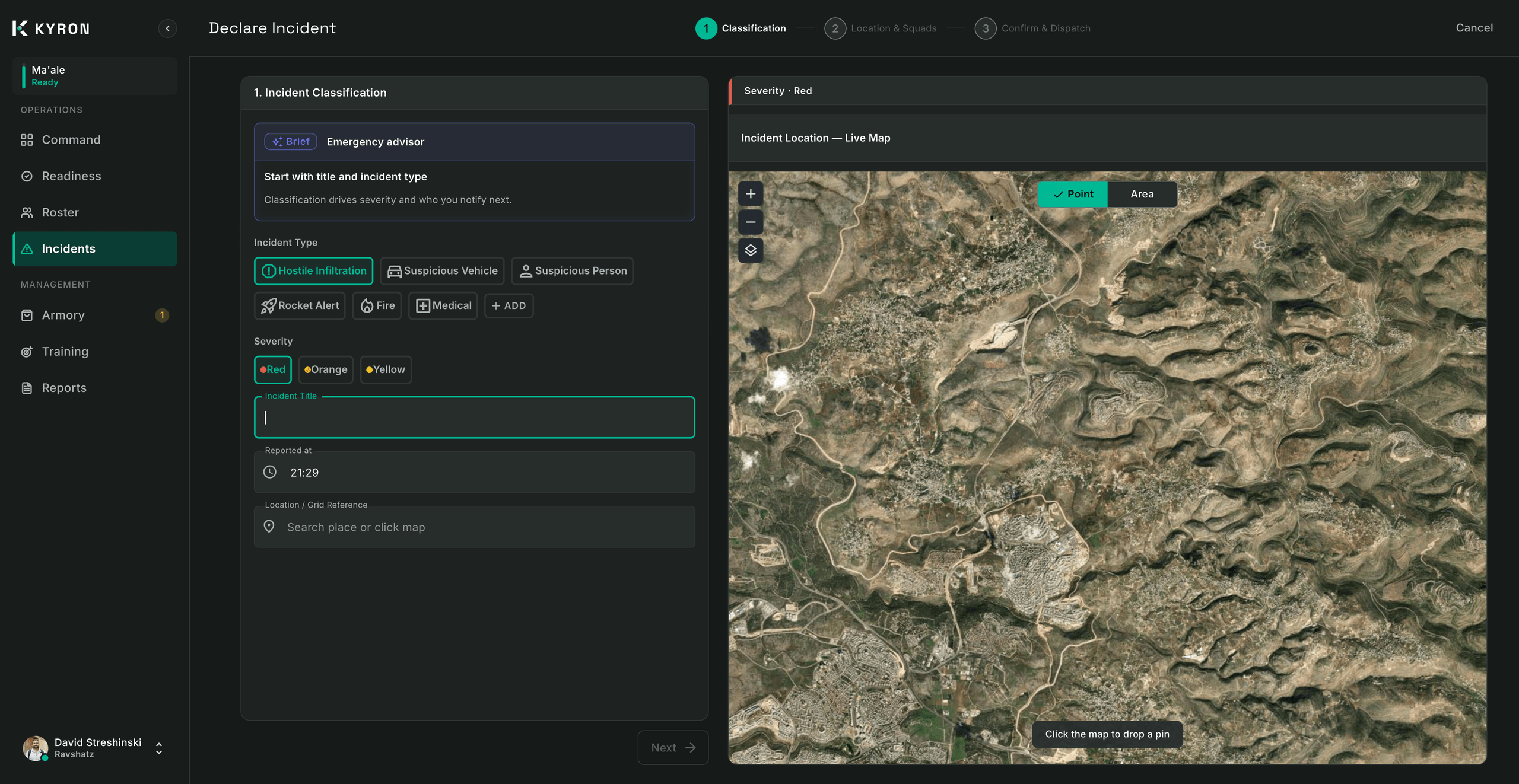Image resolution: width=1519 pixels, height=784 pixels.
Task: Cancel the incident declaration
Action: point(1474,28)
